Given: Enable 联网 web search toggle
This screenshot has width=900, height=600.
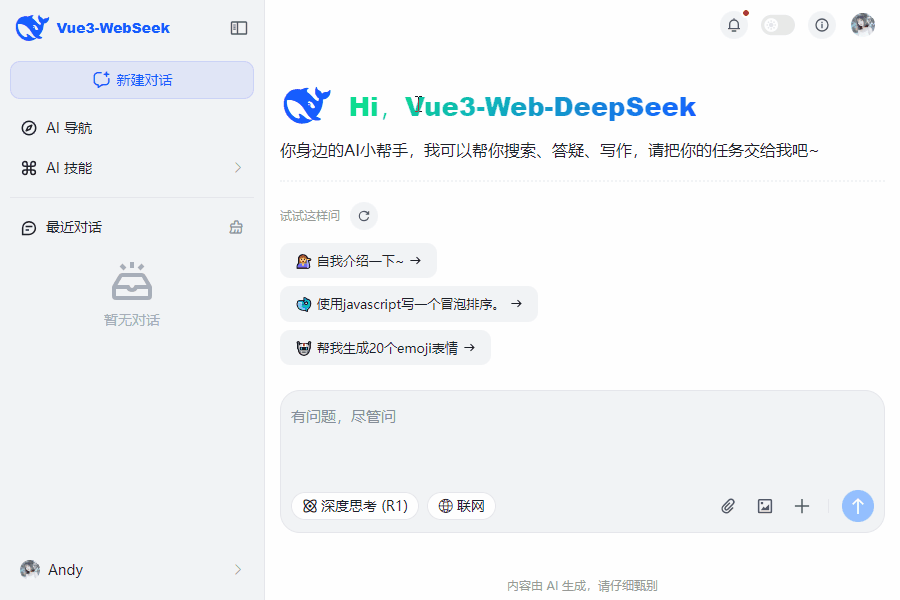Looking at the screenshot, I should click(461, 506).
